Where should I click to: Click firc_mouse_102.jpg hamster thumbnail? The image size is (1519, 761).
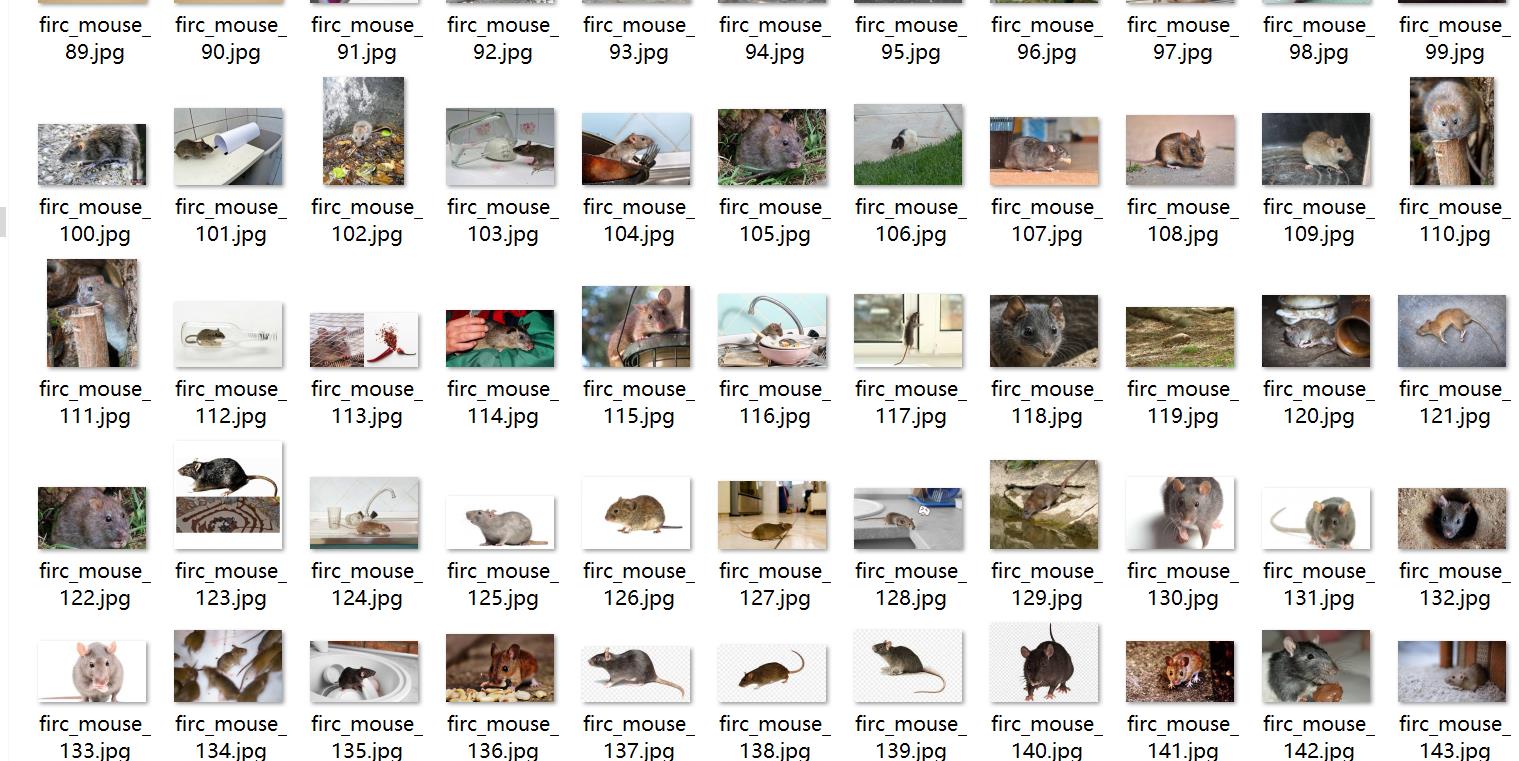(x=364, y=131)
